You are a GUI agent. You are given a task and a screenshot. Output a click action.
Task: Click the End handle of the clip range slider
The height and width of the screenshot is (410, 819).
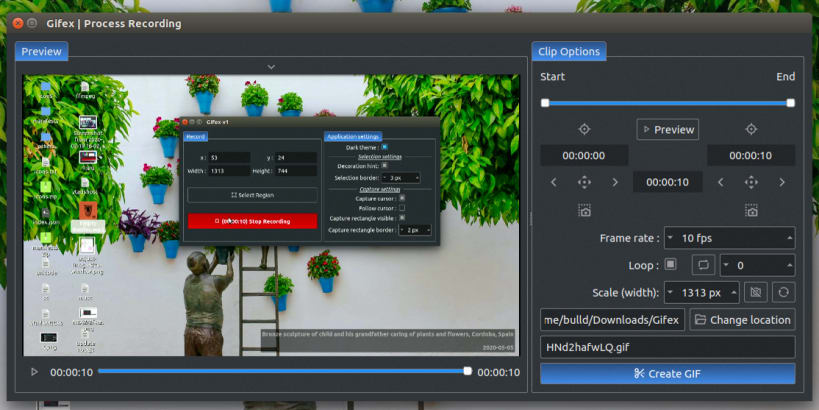point(791,103)
